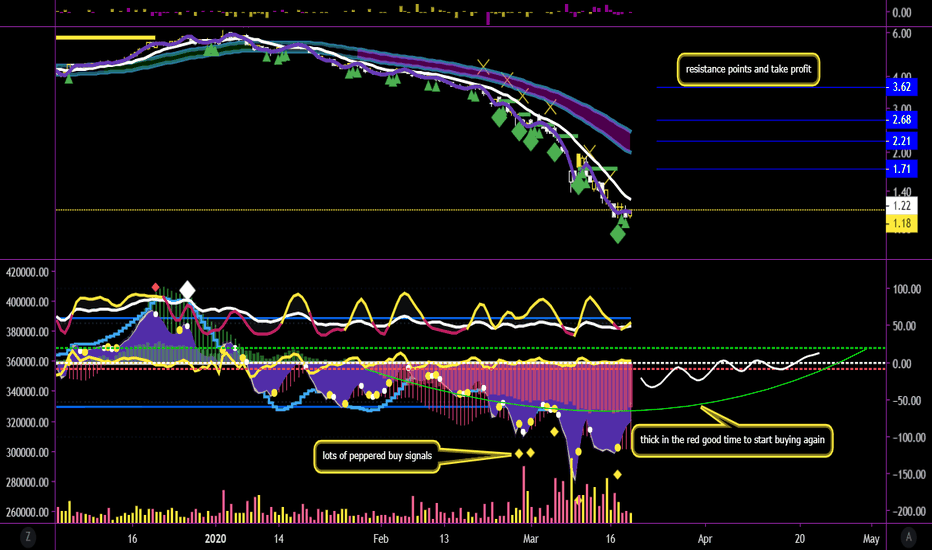Click the 260000.00 left scale value
This screenshot has height=550, width=932.
(27, 513)
